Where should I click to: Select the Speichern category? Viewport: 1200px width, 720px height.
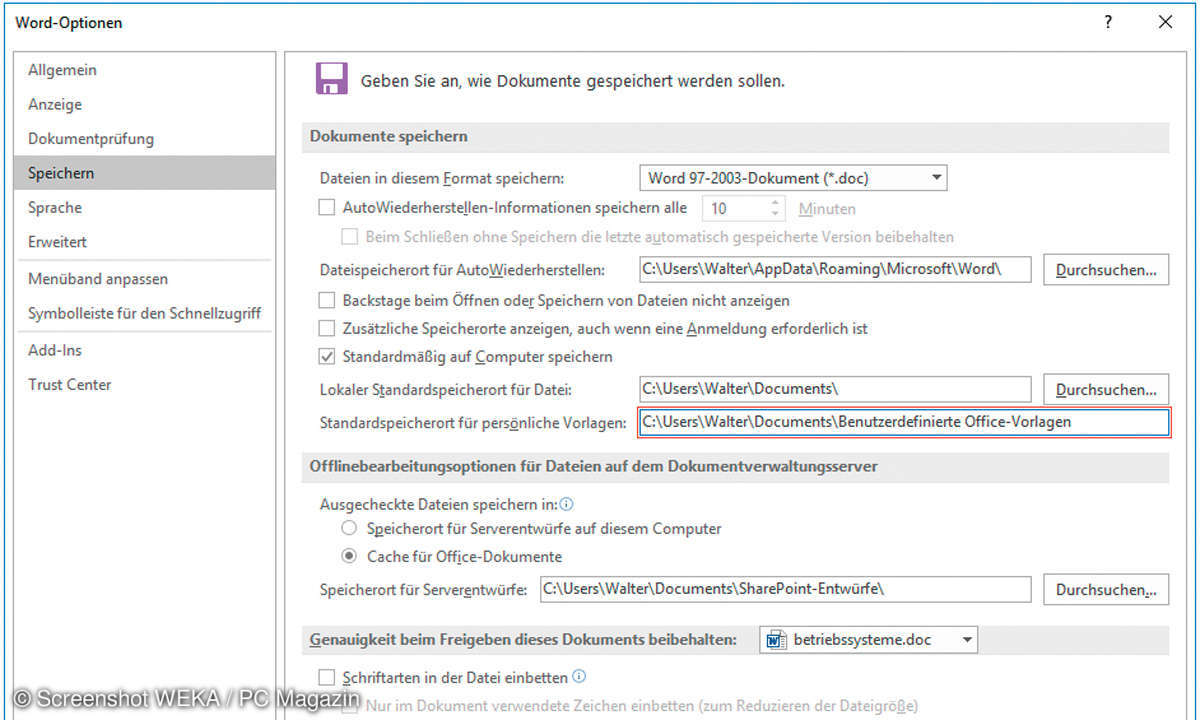[x=145, y=173]
